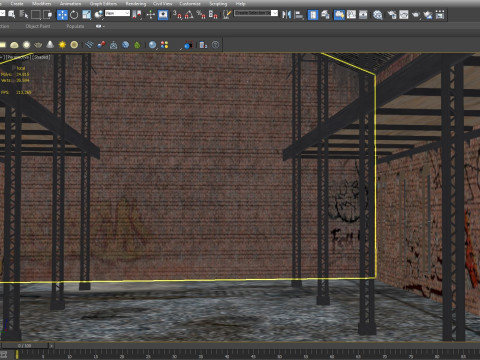Click the next-frame arrow beside the time slider
480x360 pixels.
[x=52, y=346]
